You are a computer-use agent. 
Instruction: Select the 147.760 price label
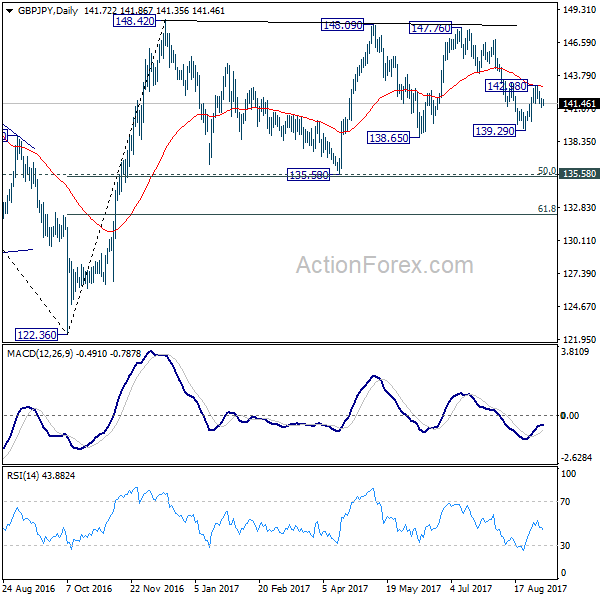click(x=430, y=28)
